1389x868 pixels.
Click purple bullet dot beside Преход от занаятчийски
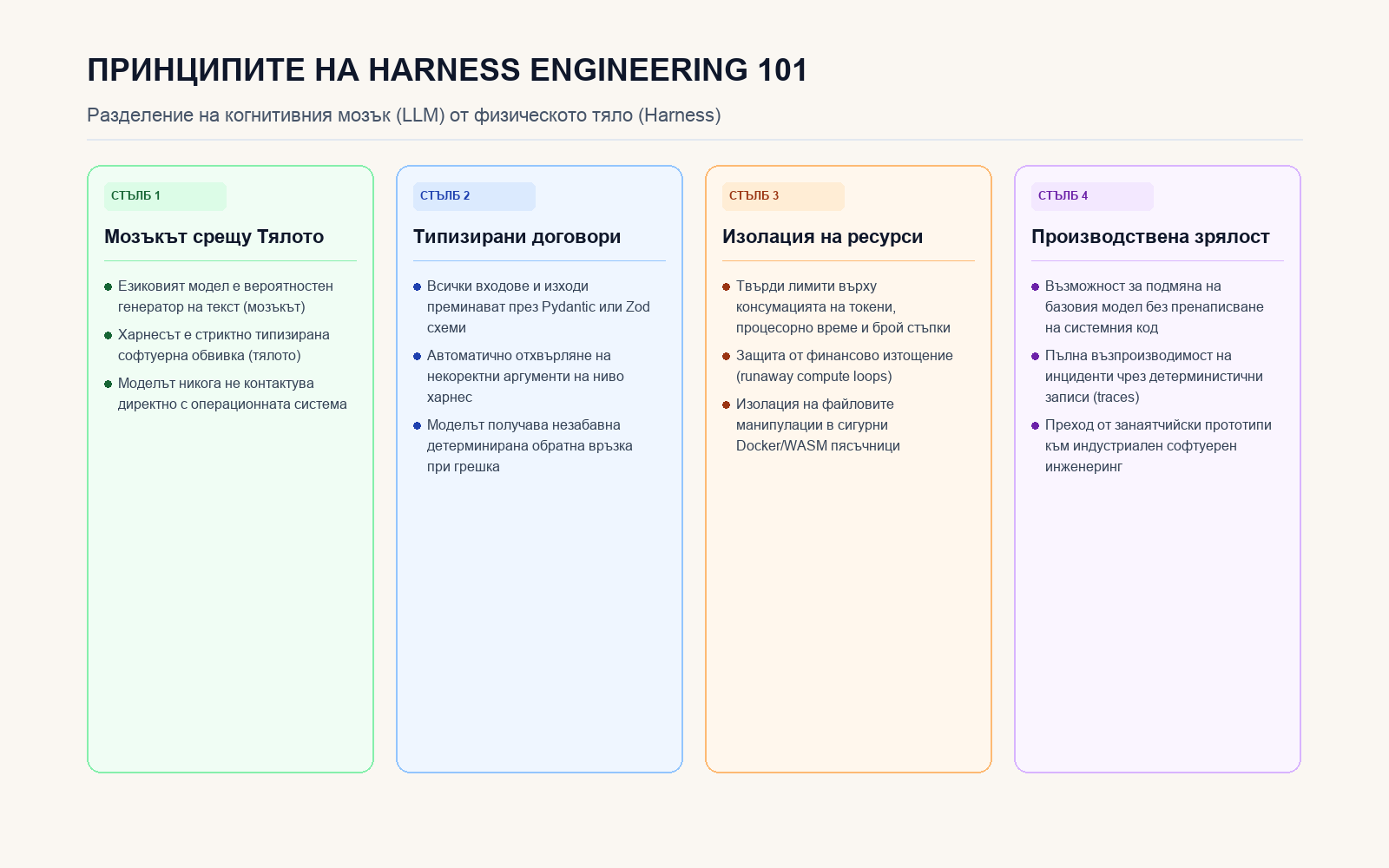(x=1035, y=425)
